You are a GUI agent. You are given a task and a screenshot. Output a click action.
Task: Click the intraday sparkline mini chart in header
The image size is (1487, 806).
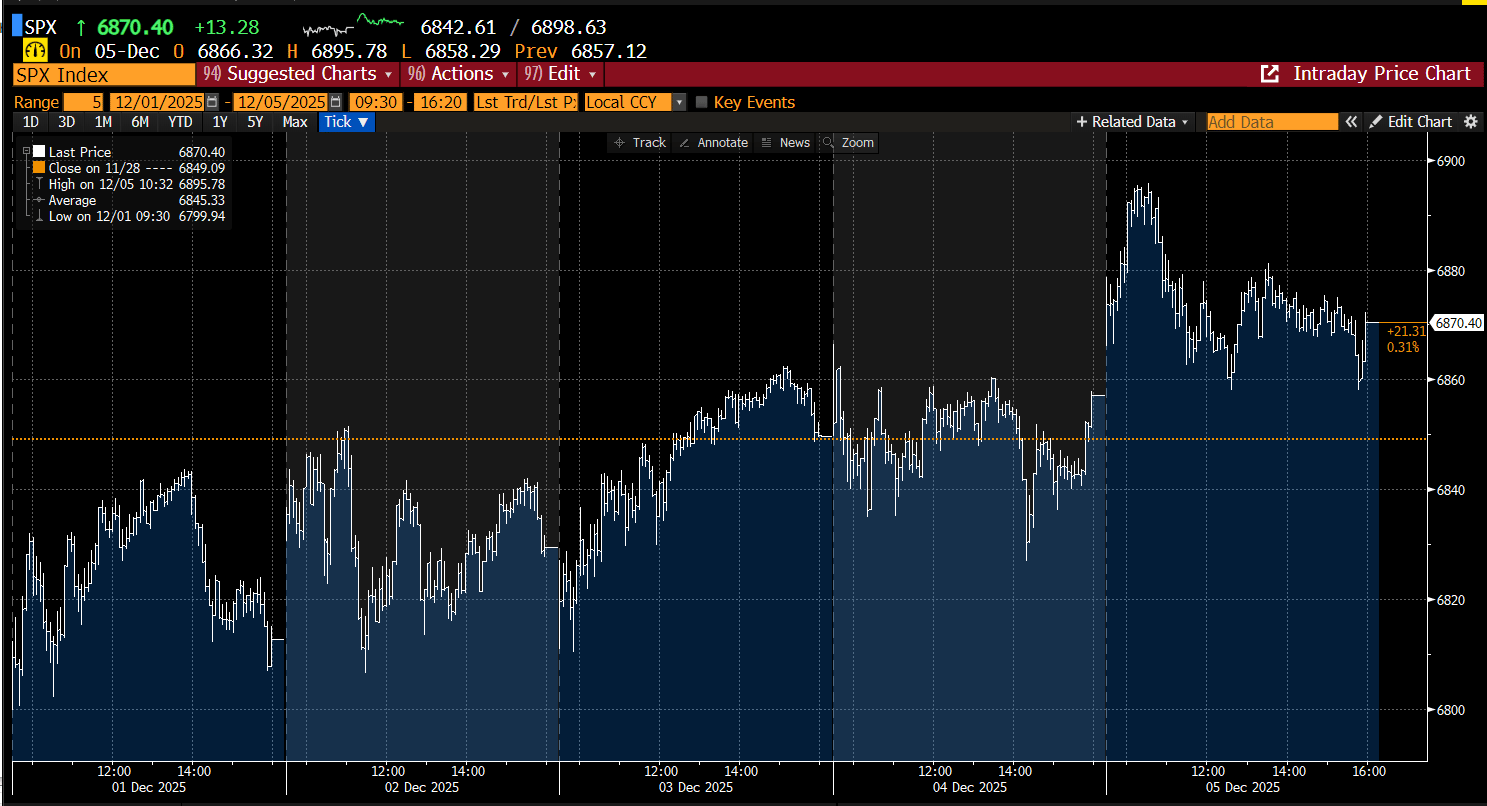pyautogui.click(x=353, y=24)
